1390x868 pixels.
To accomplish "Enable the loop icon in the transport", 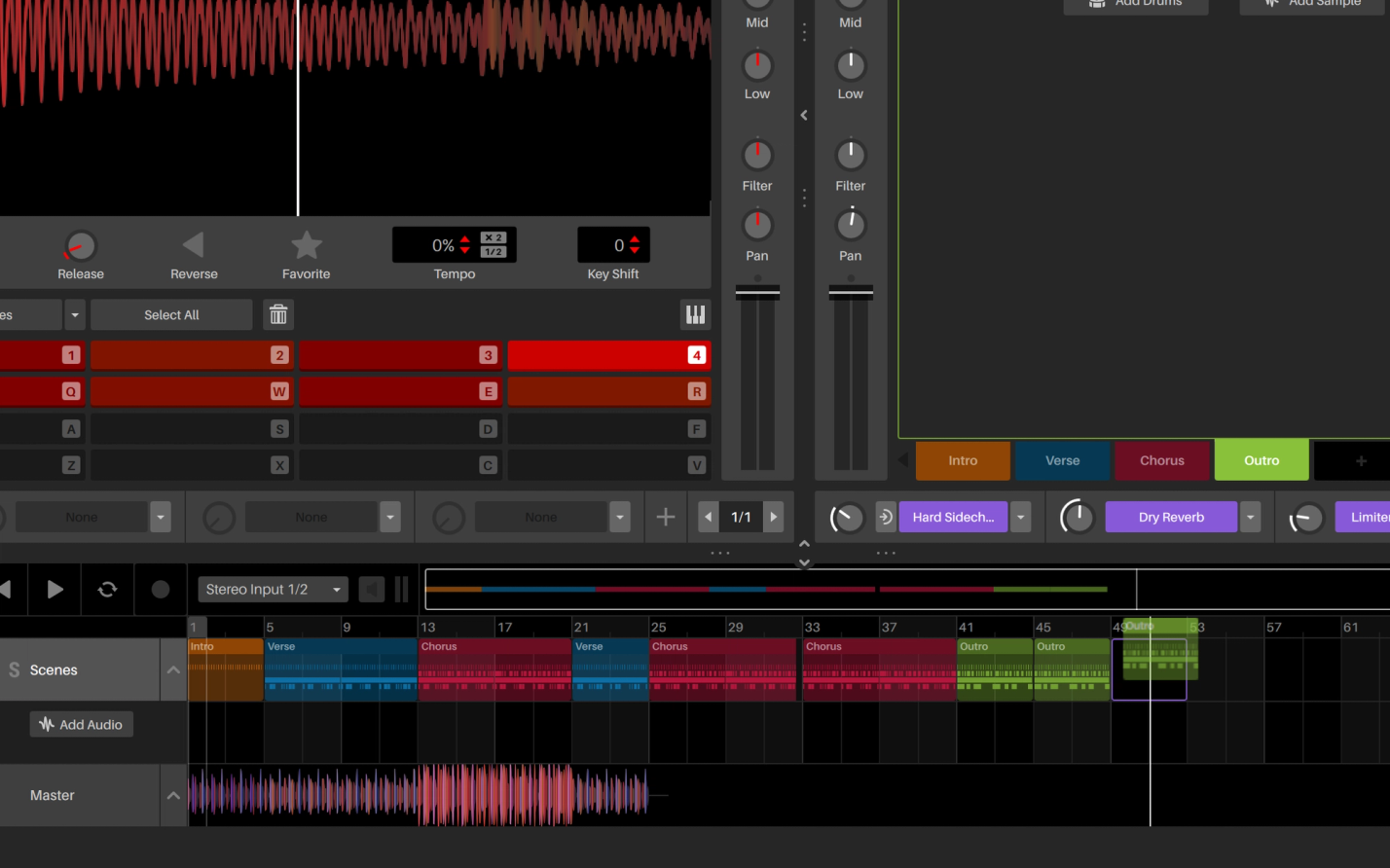I will pyautogui.click(x=107, y=589).
